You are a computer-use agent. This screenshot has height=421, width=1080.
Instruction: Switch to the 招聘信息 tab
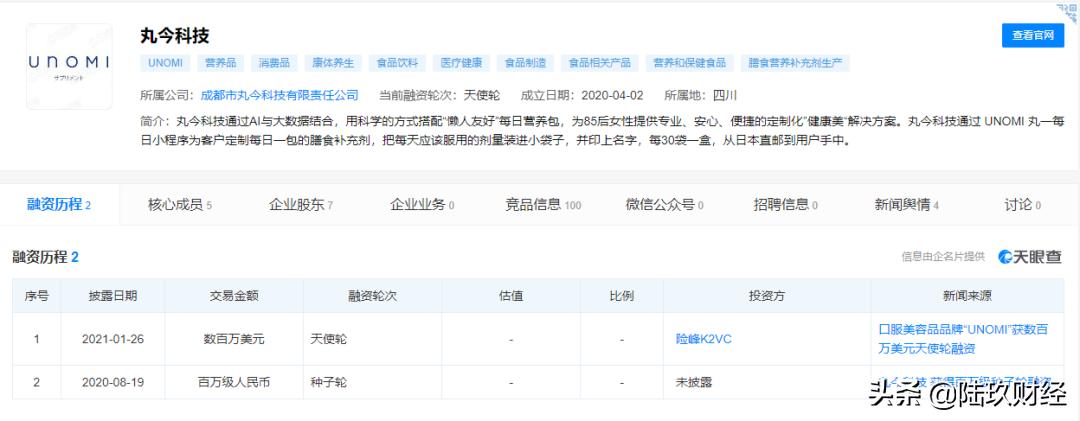(786, 205)
